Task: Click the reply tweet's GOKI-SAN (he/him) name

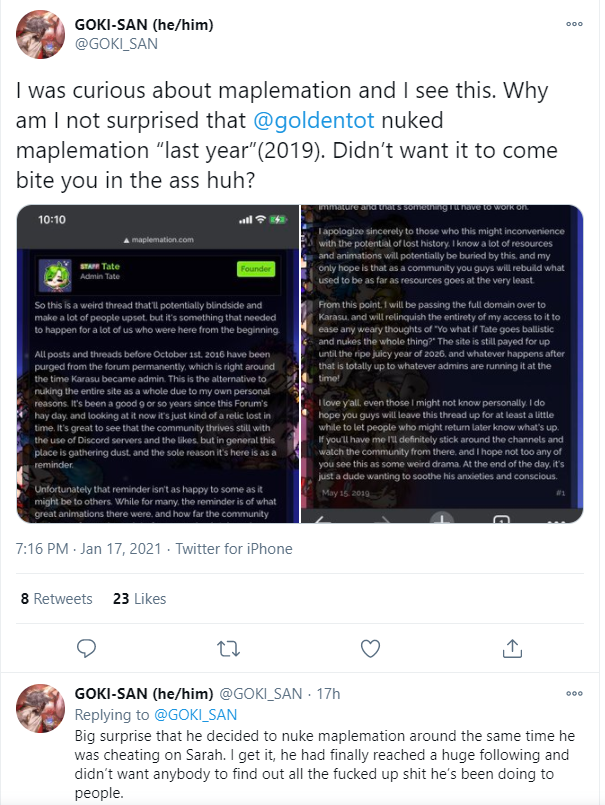Action: [144, 694]
